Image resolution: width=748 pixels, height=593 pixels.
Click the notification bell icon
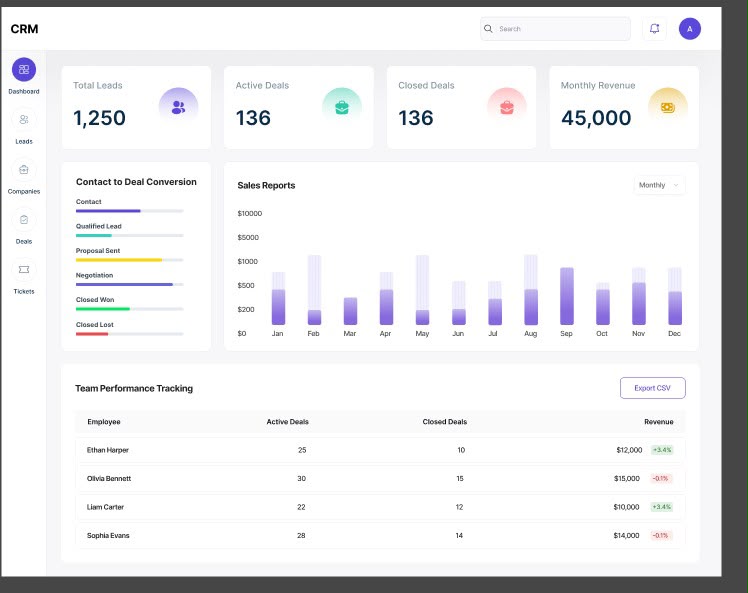[x=654, y=29]
